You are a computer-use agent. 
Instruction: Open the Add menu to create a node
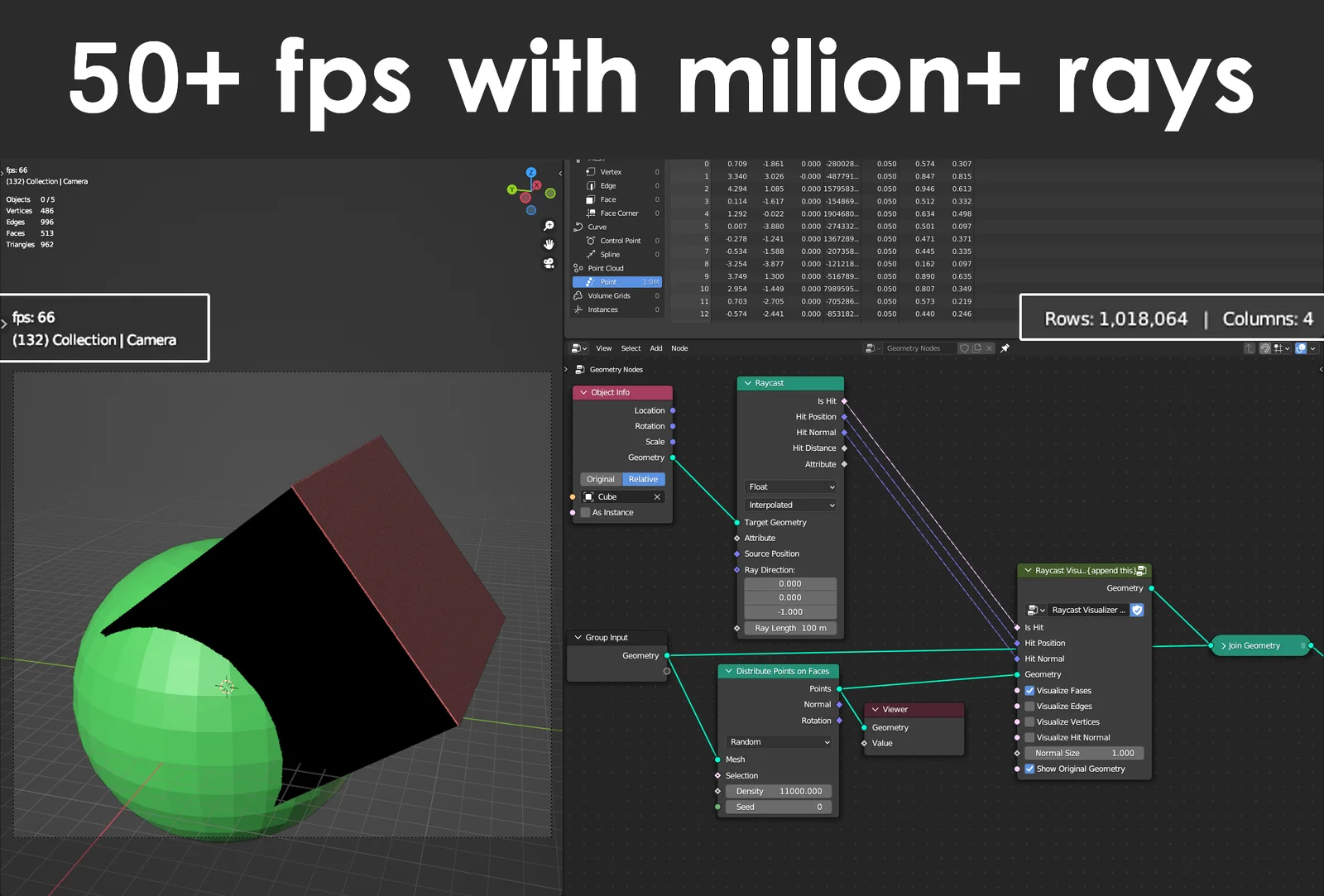click(x=655, y=348)
